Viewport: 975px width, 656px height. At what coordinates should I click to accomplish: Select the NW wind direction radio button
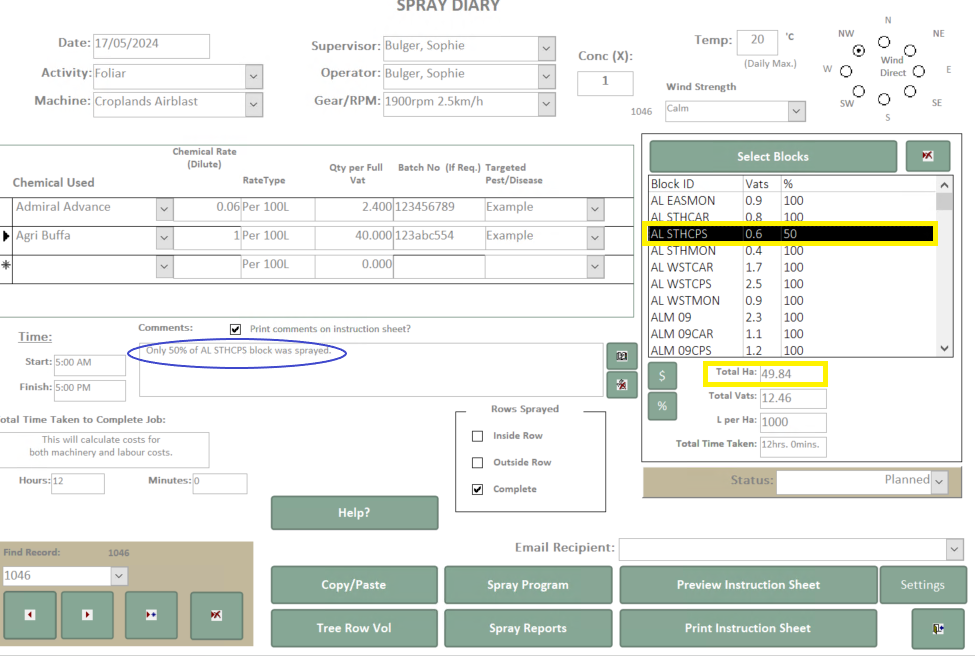coord(859,50)
